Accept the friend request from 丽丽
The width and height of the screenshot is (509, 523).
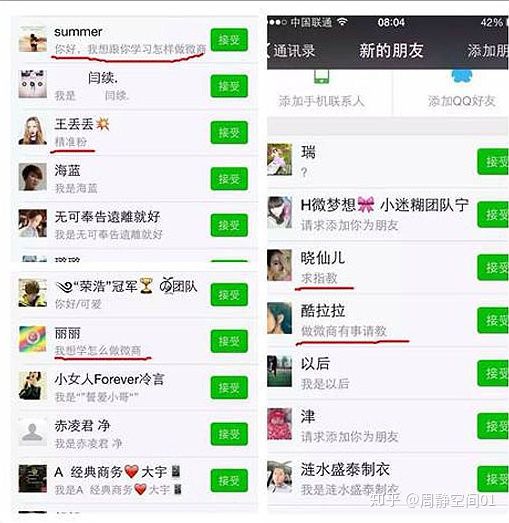point(229,341)
